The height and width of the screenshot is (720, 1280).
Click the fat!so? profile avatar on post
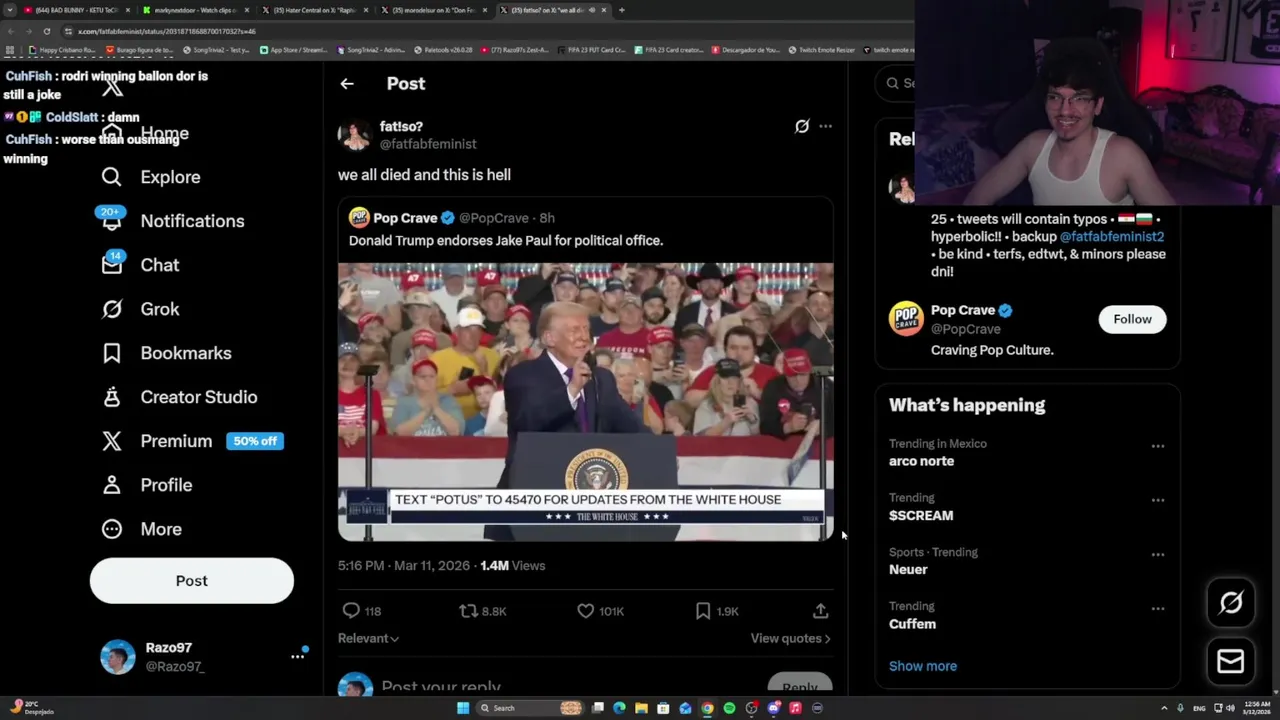(x=354, y=135)
